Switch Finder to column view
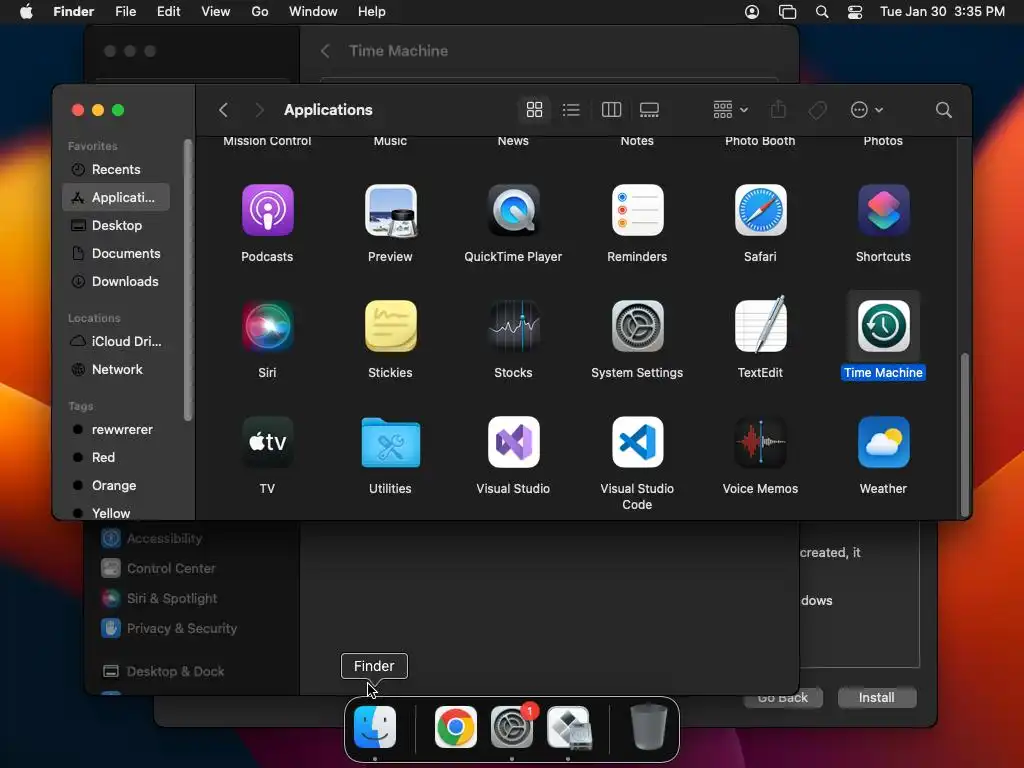1024x768 pixels. tap(611, 110)
